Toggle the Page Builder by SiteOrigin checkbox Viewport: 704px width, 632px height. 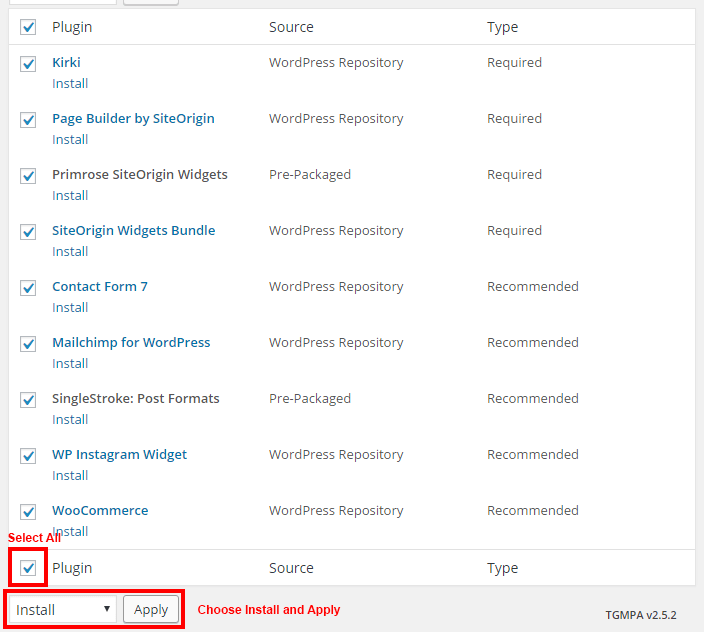28,120
